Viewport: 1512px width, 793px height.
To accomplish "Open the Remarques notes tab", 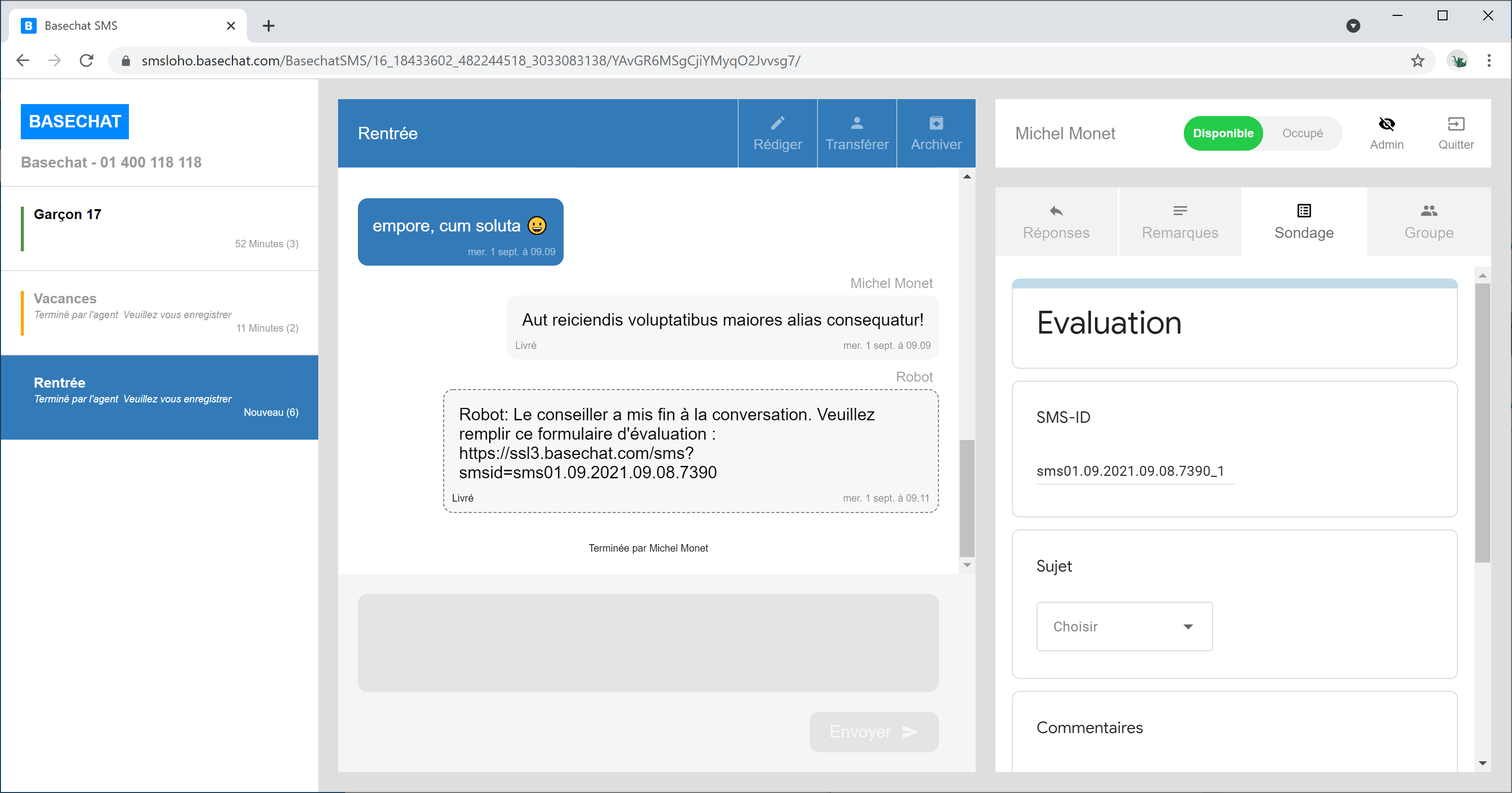I will (1179, 222).
